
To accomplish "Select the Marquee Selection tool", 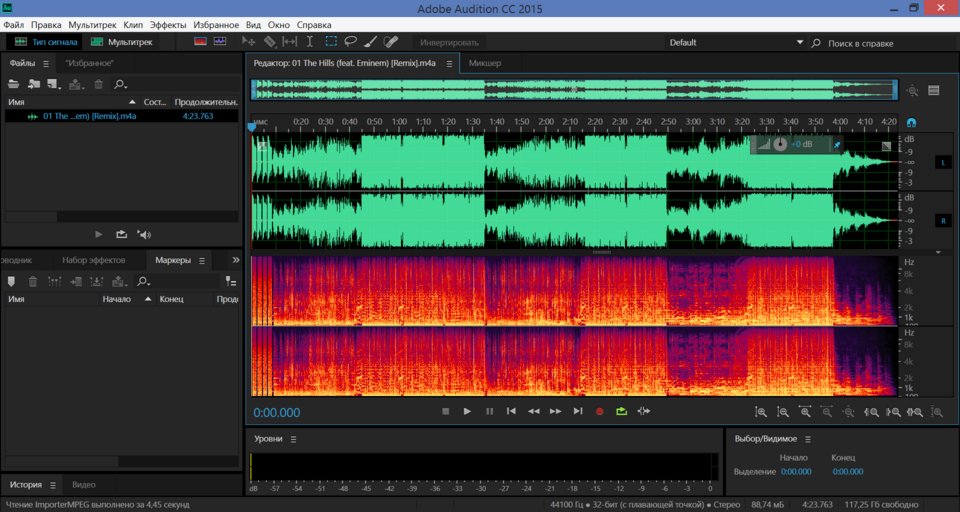I will point(331,42).
